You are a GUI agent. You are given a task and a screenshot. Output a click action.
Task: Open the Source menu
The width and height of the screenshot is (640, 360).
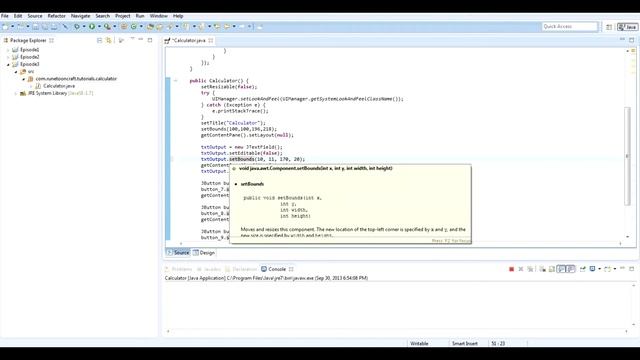pos(35,16)
